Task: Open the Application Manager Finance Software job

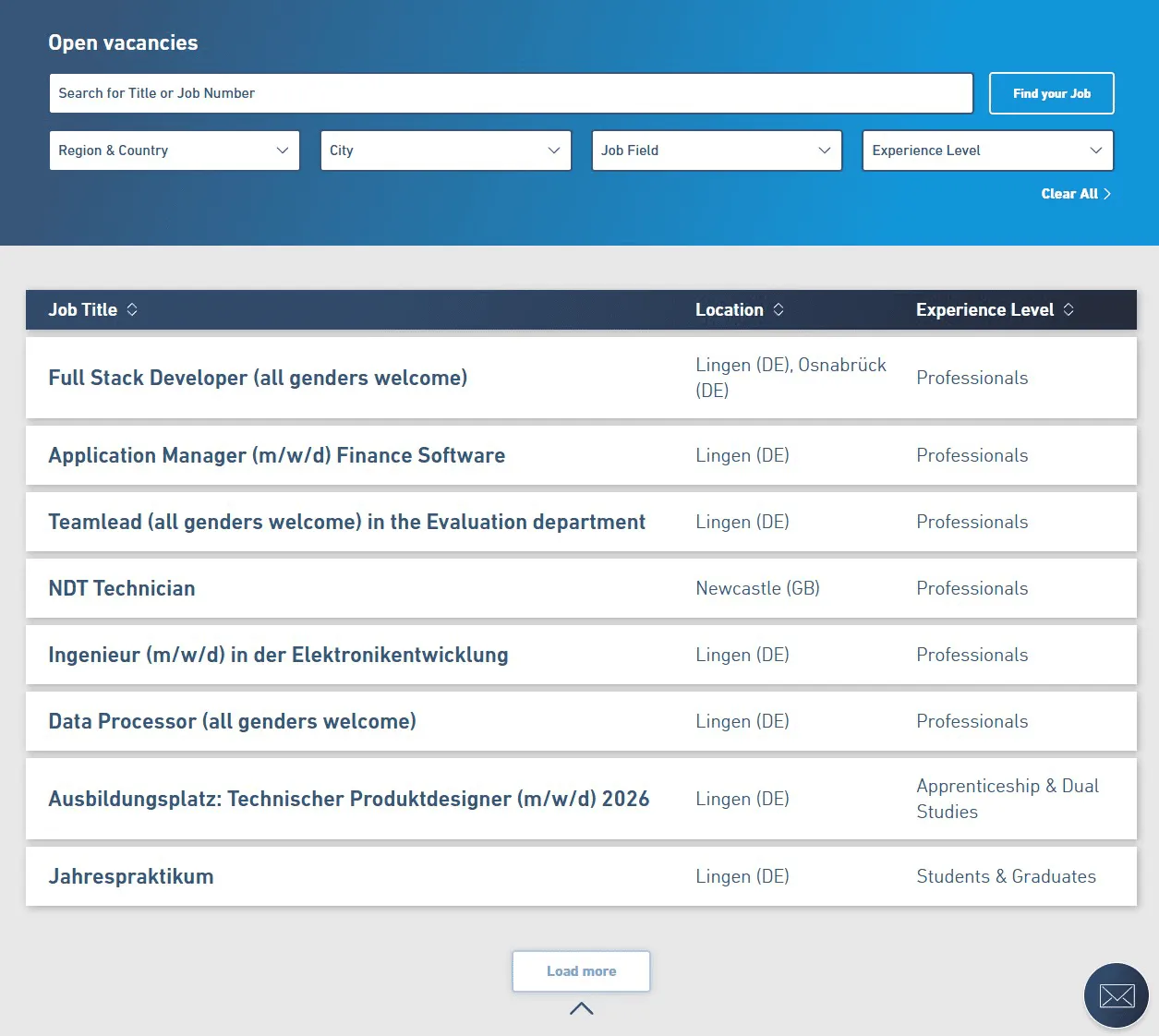Action: click(x=277, y=455)
